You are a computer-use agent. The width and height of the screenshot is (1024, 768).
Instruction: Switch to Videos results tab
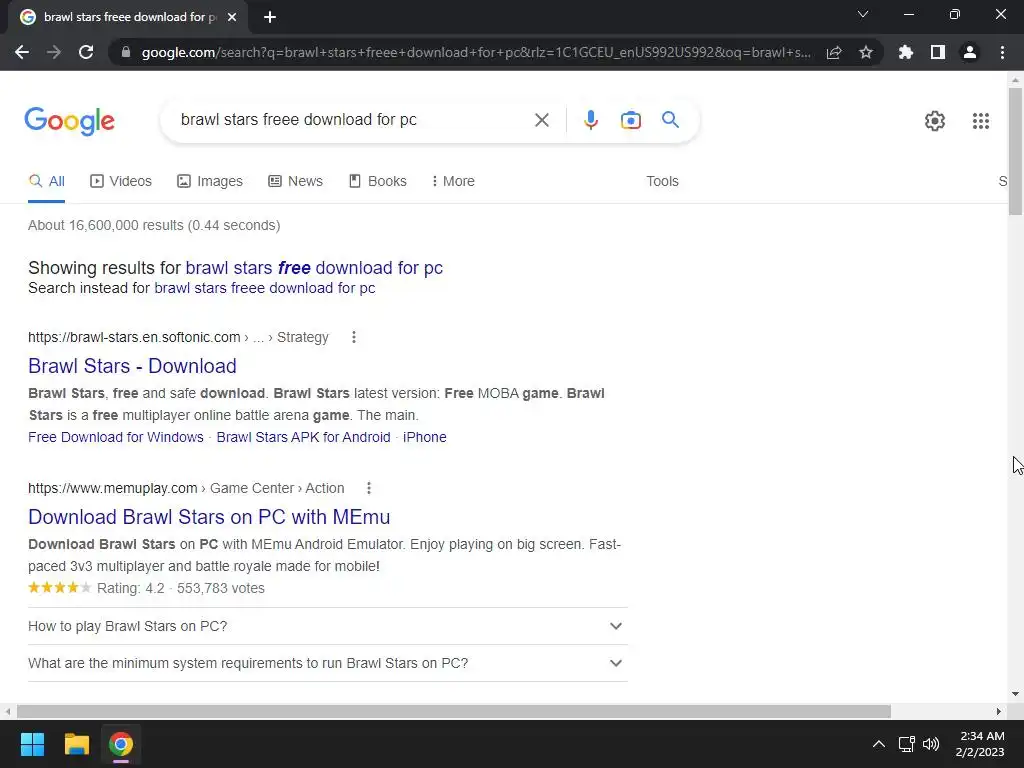(121, 181)
